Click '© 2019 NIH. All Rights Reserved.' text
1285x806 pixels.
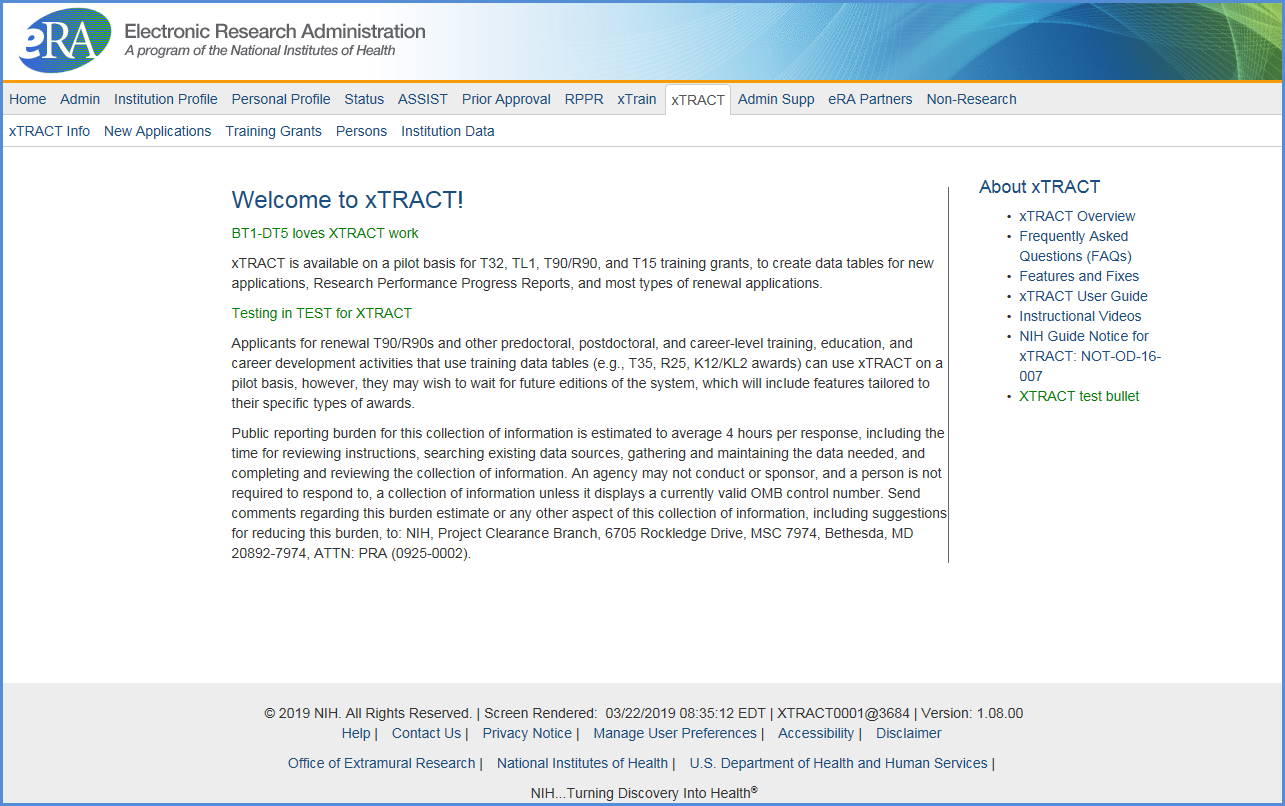[x=368, y=713]
